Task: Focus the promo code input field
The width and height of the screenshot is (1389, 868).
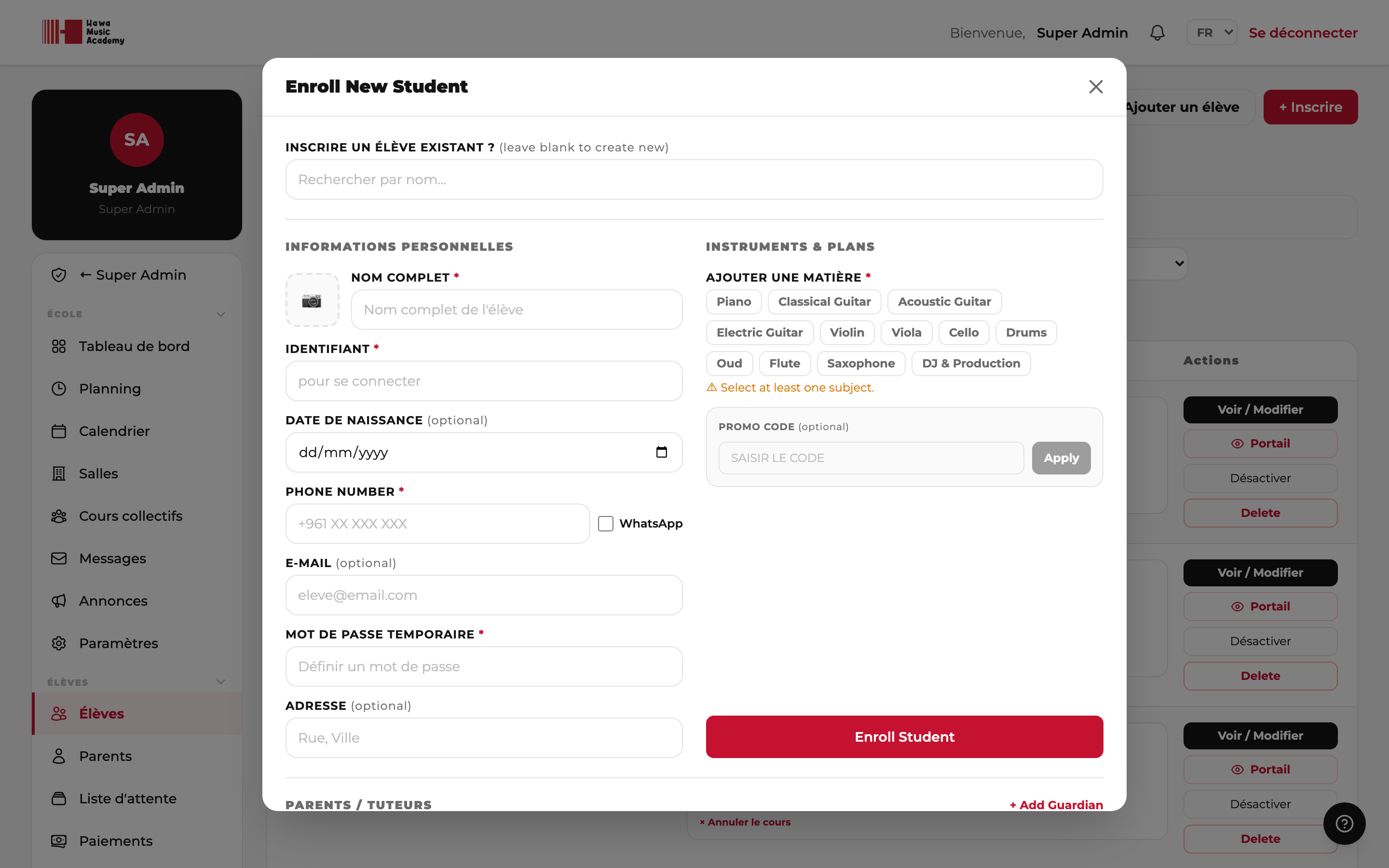Action: pos(871,458)
